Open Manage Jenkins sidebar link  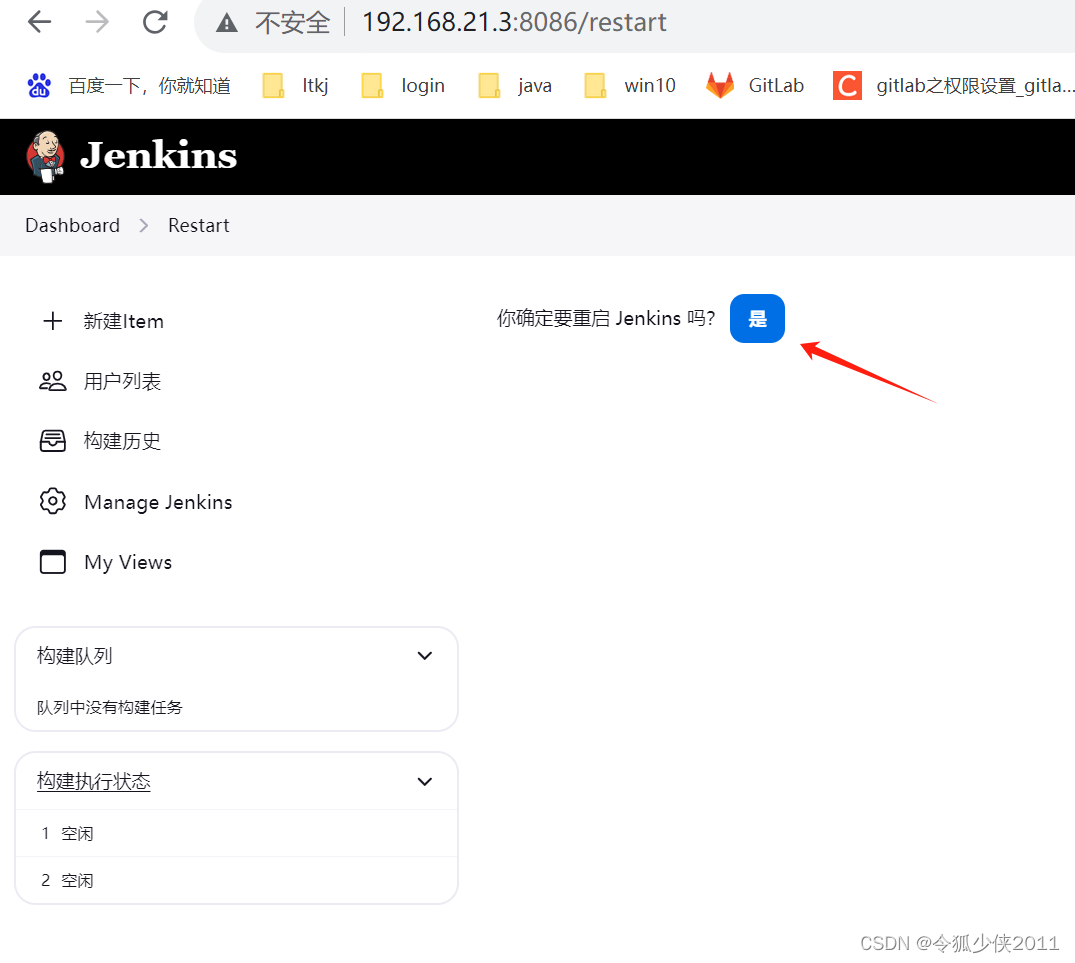pos(158,502)
